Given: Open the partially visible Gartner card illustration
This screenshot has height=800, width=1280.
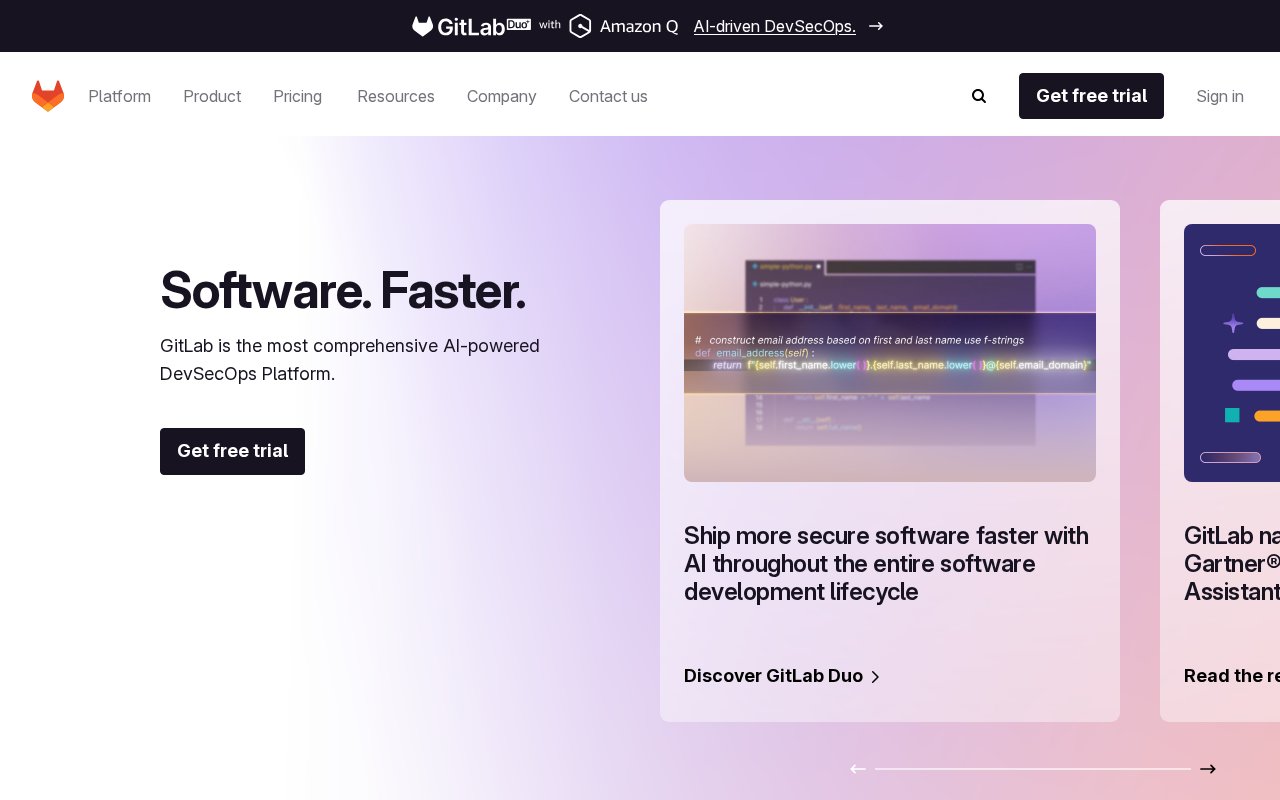Looking at the screenshot, I should click(x=1232, y=353).
